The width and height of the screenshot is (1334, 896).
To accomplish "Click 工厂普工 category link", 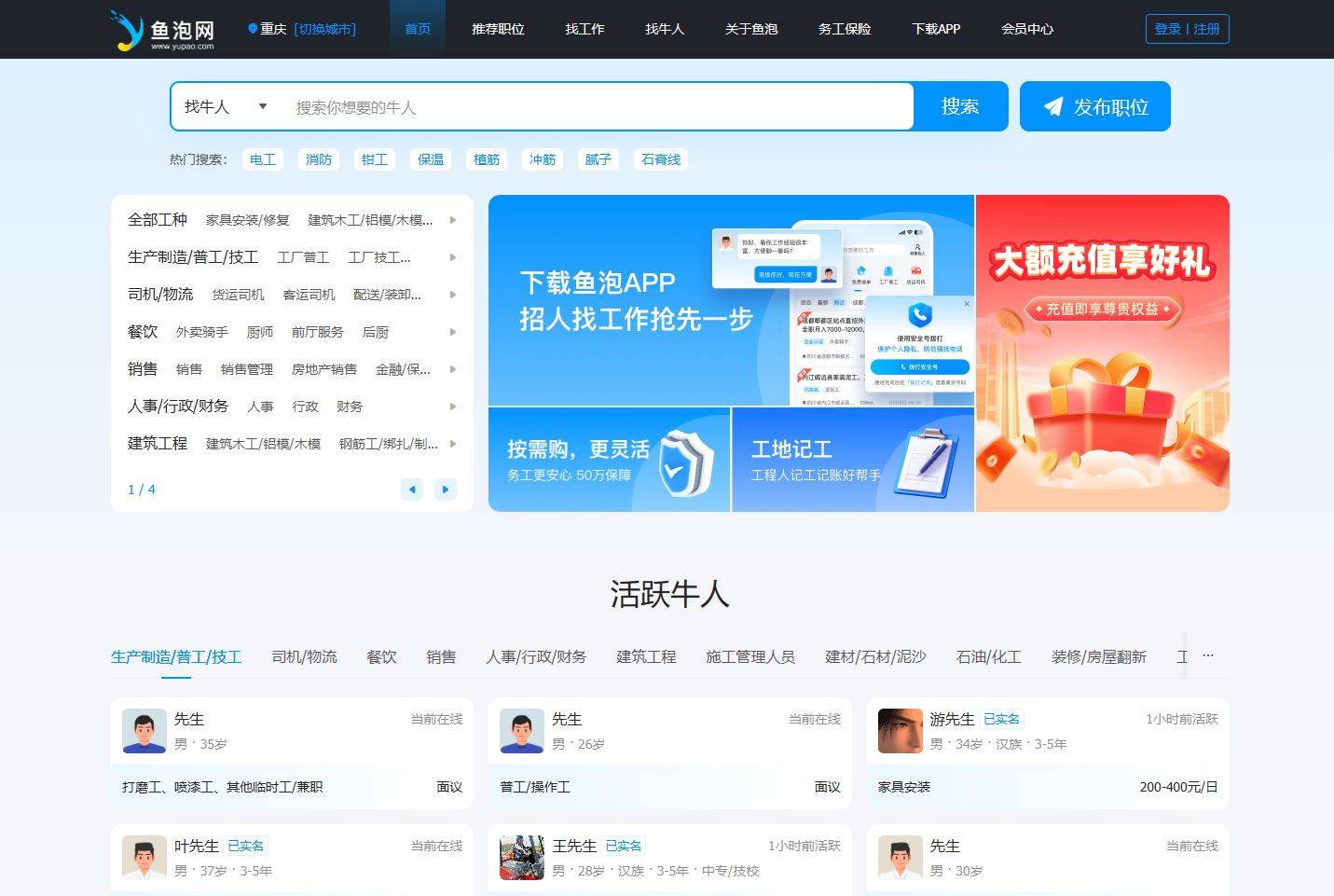I will 303,257.
